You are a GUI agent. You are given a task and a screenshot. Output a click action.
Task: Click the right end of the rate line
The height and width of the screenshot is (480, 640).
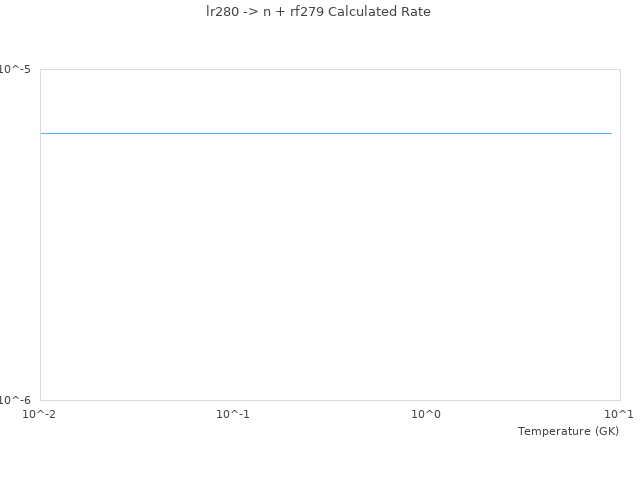(x=611, y=133)
